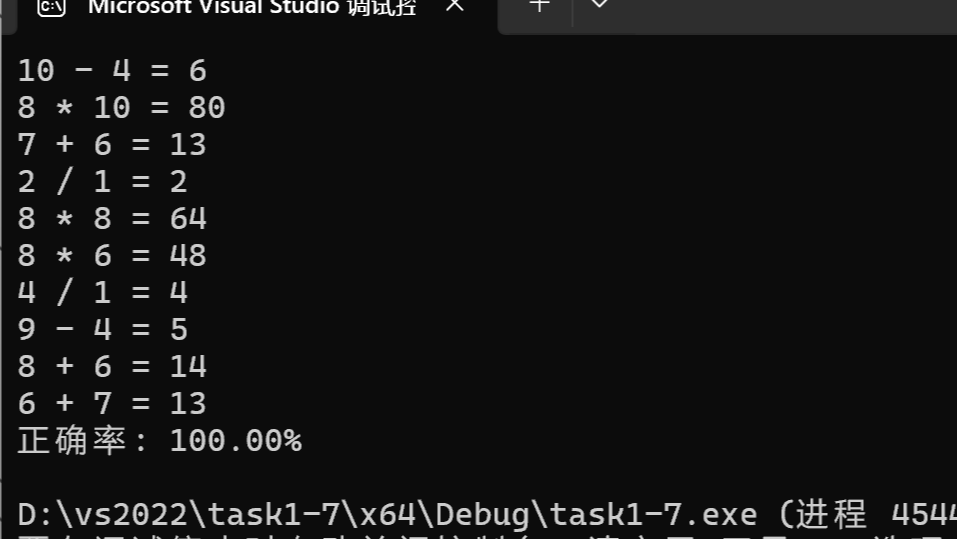Click the output line 4 / 1 = 4
957x539 pixels.
point(103,292)
